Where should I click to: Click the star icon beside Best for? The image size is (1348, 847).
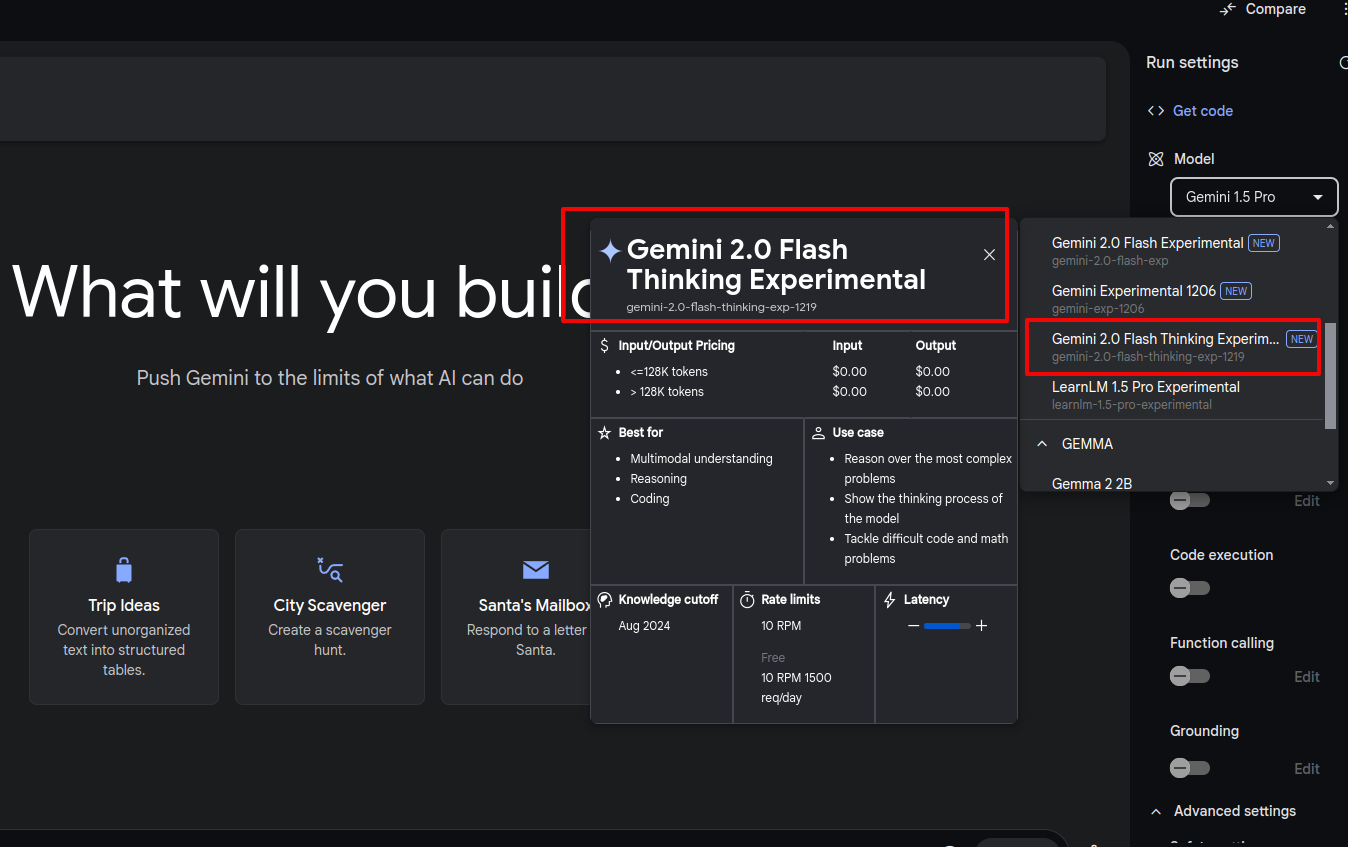tap(604, 433)
